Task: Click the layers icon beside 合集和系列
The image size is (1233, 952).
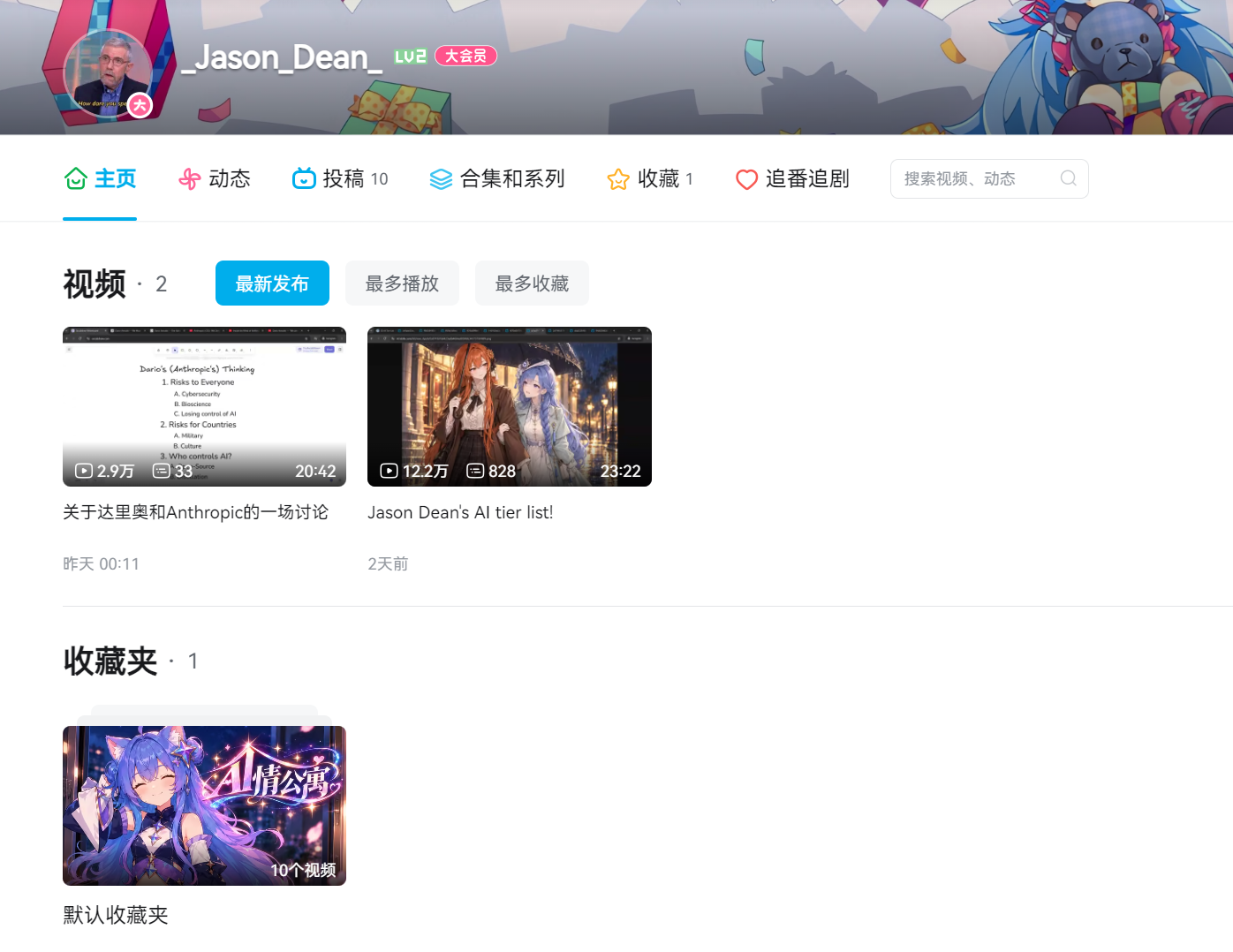Action: (441, 179)
